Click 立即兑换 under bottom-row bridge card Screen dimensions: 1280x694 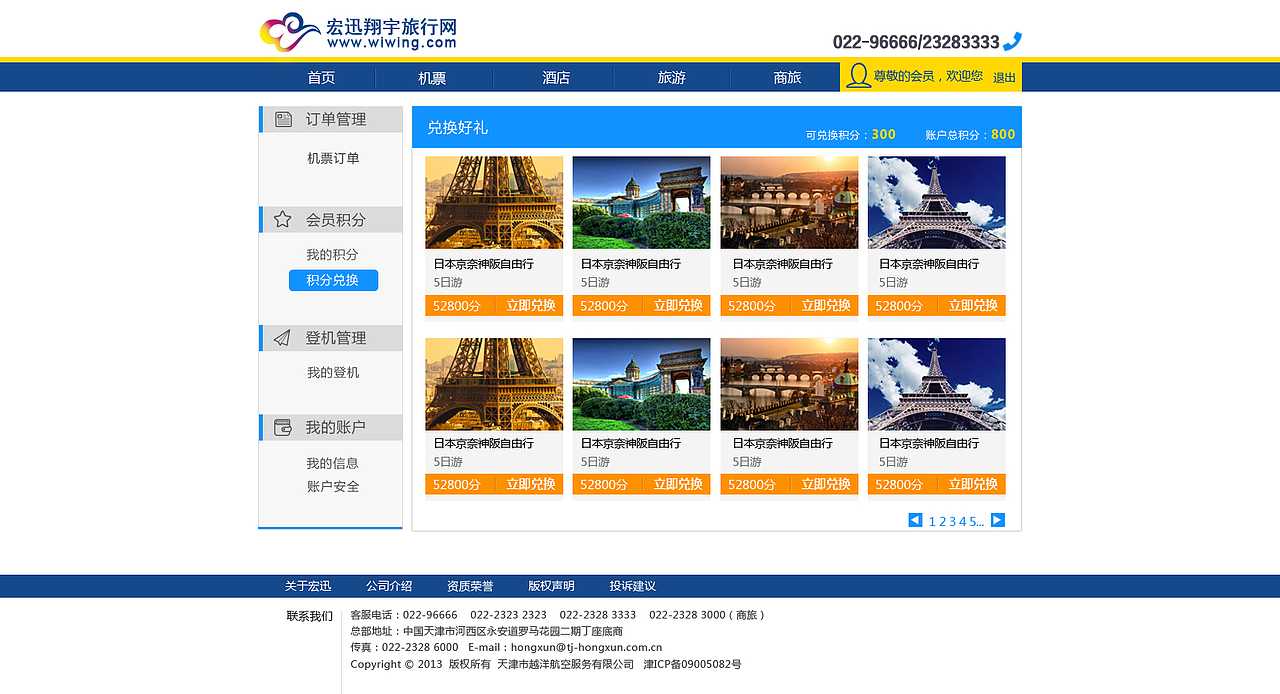click(x=826, y=485)
